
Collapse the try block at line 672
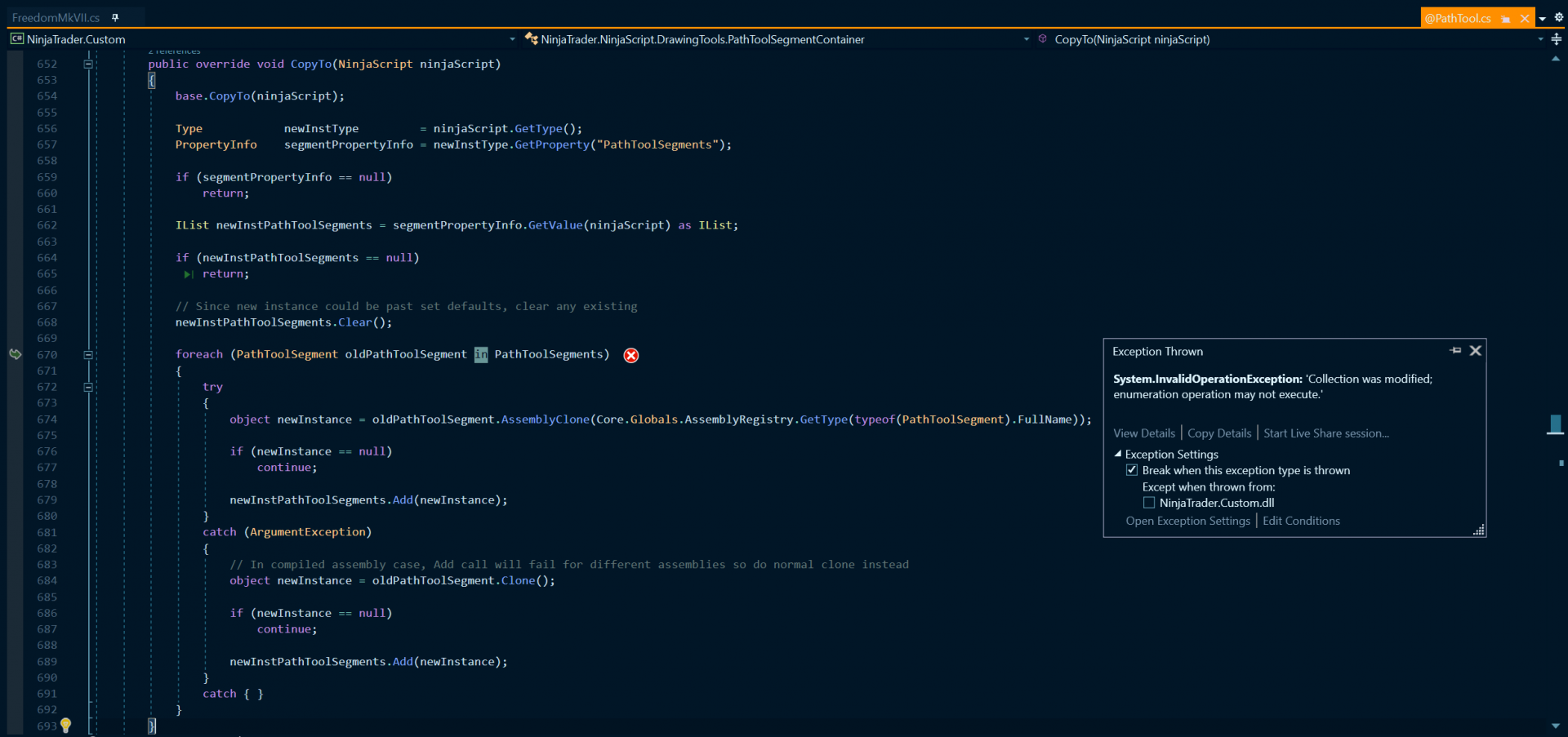pyautogui.click(x=88, y=388)
